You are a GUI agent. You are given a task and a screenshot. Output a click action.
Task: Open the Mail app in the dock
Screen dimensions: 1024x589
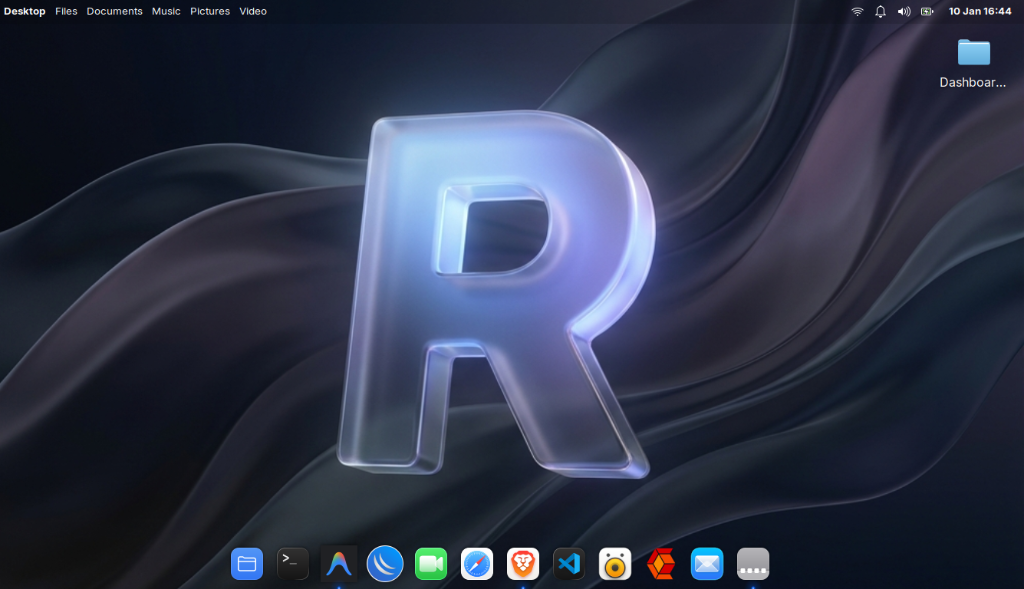707,563
